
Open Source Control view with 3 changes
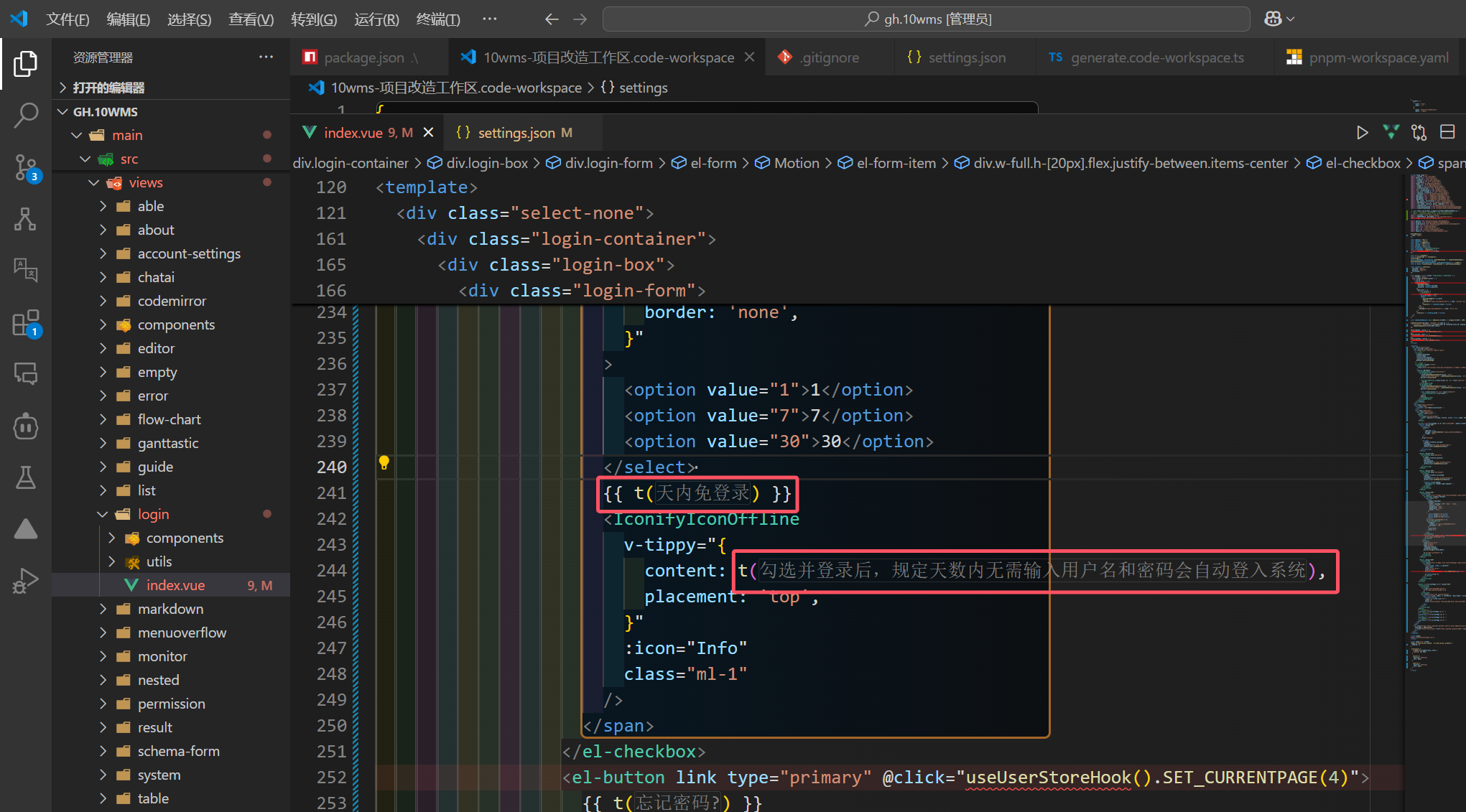[x=26, y=167]
